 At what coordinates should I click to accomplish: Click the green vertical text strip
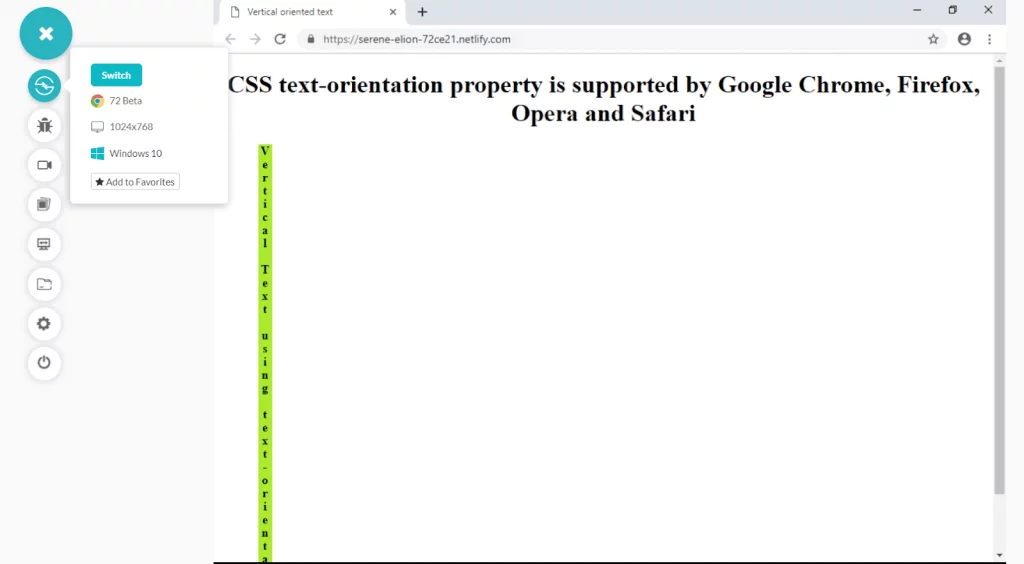[265, 352]
